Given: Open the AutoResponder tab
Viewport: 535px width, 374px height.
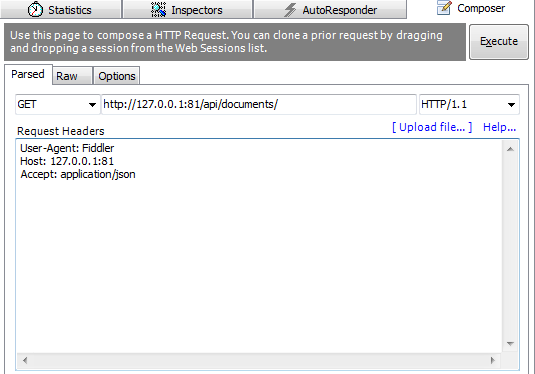Looking at the screenshot, I should (x=330, y=9).
